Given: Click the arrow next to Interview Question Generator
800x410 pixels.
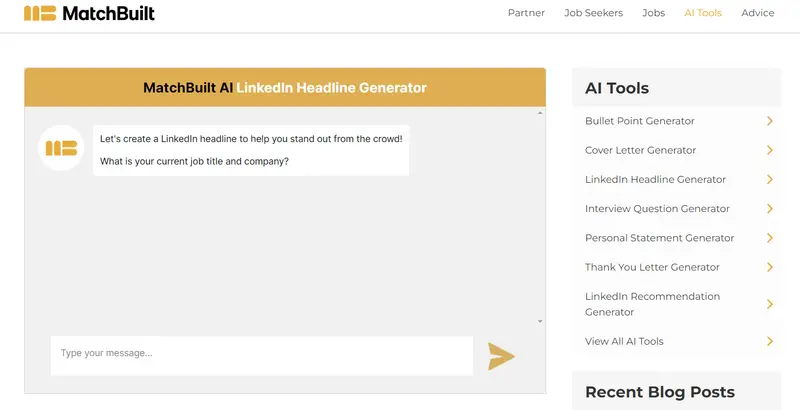Looking at the screenshot, I should coord(769,209).
